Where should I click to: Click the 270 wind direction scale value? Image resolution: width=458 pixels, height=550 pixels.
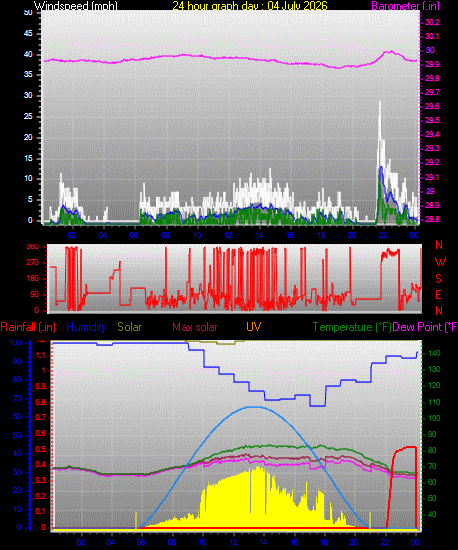pos(32,263)
